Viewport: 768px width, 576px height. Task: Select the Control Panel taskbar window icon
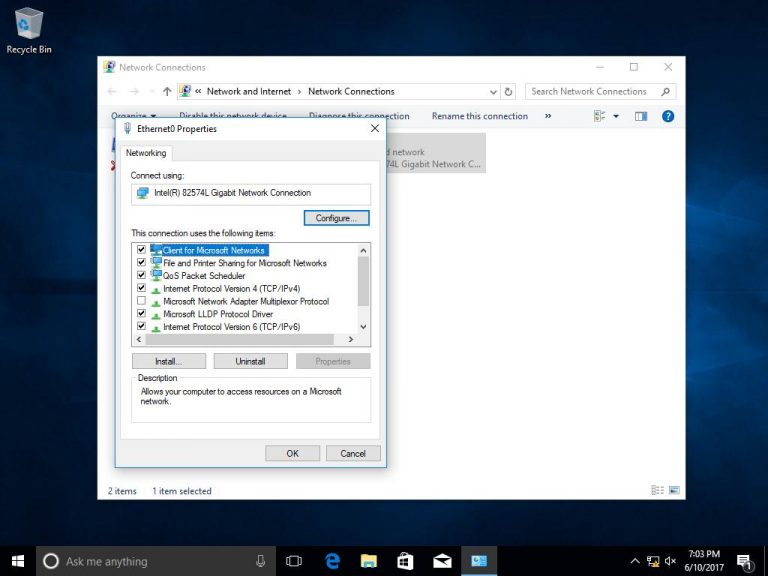click(479, 561)
